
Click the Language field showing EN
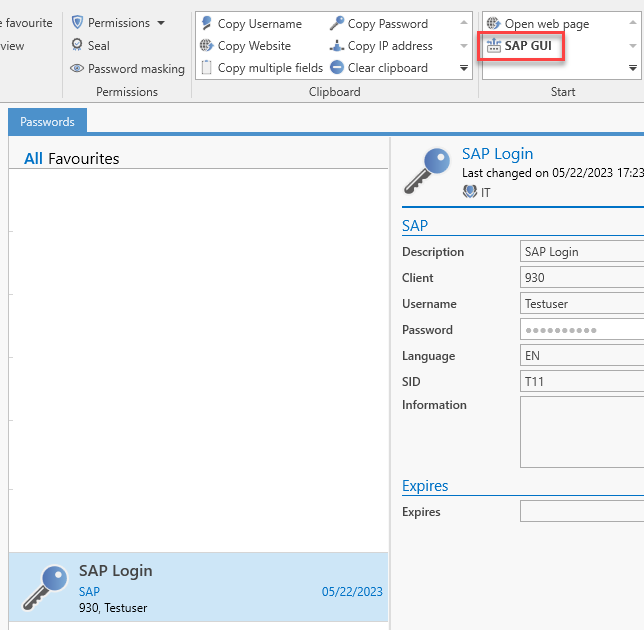pyautogui.click(x=582, y=355)
